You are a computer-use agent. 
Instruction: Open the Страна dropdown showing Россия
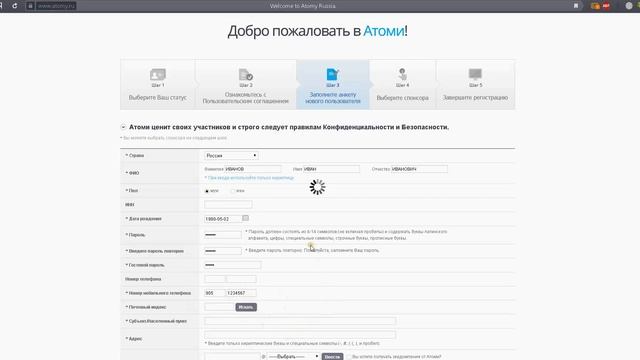231,156
